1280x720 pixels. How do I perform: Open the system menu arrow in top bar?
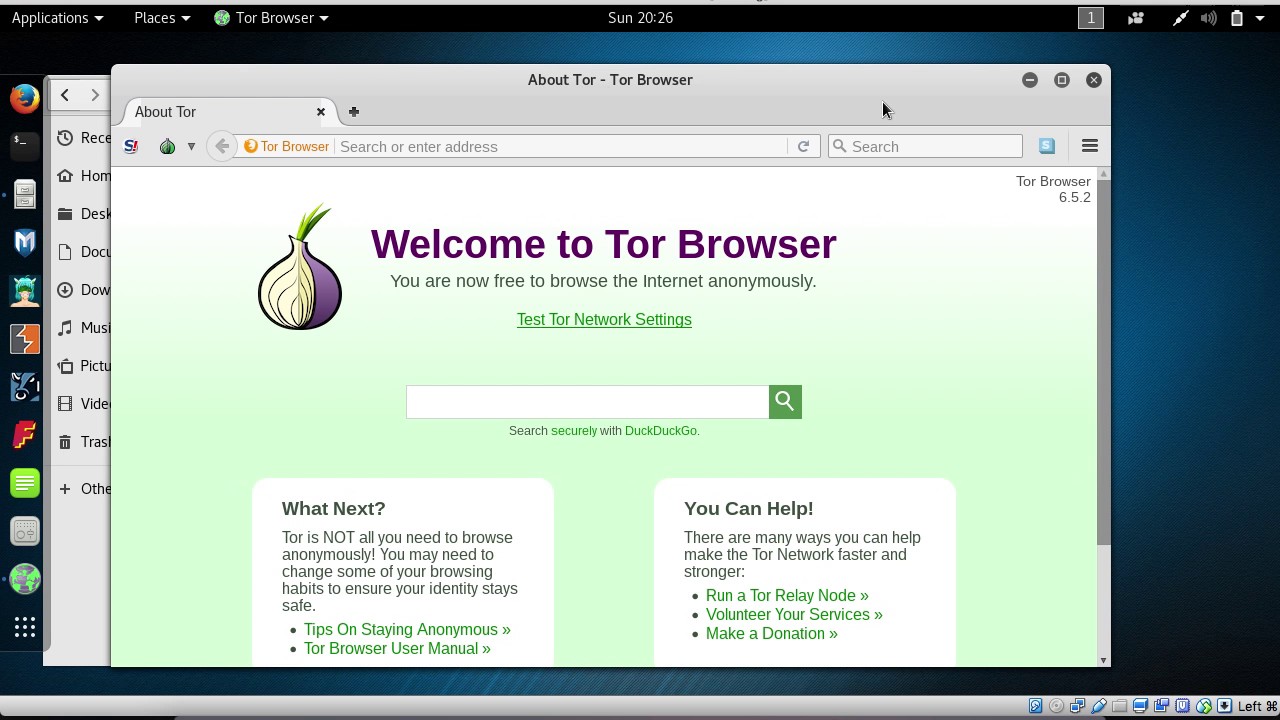(1260, 18)
